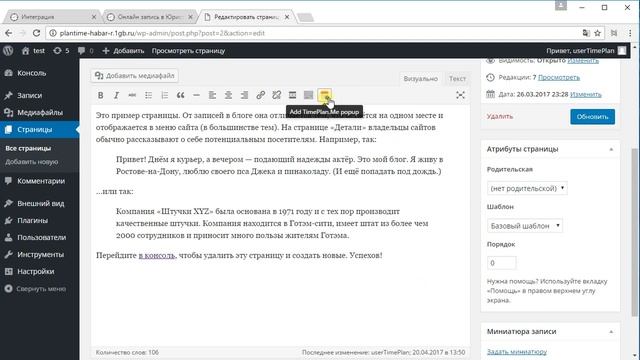640x360 pixels.
Task: Open updates indicator in admin bar
Action: 61,51
